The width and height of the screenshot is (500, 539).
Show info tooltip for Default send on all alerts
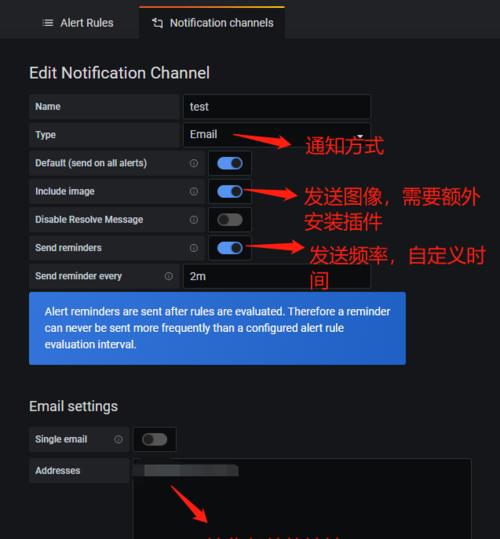[194, 163]
